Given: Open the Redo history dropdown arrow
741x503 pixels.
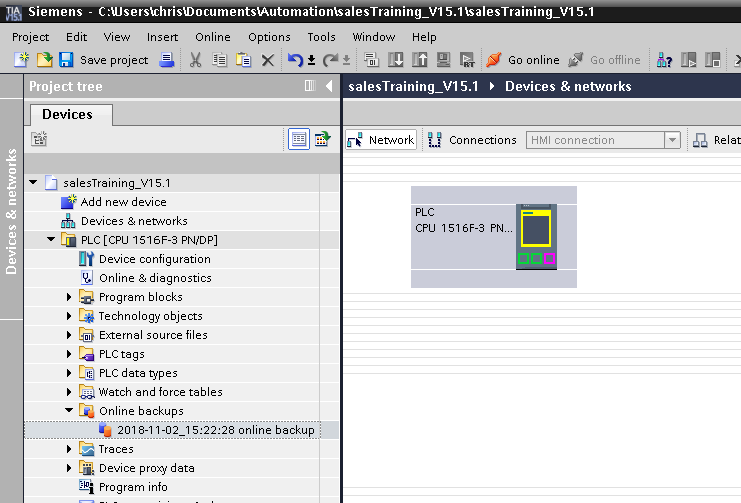Looking at the screenshot, I should (x=346, y=61).
